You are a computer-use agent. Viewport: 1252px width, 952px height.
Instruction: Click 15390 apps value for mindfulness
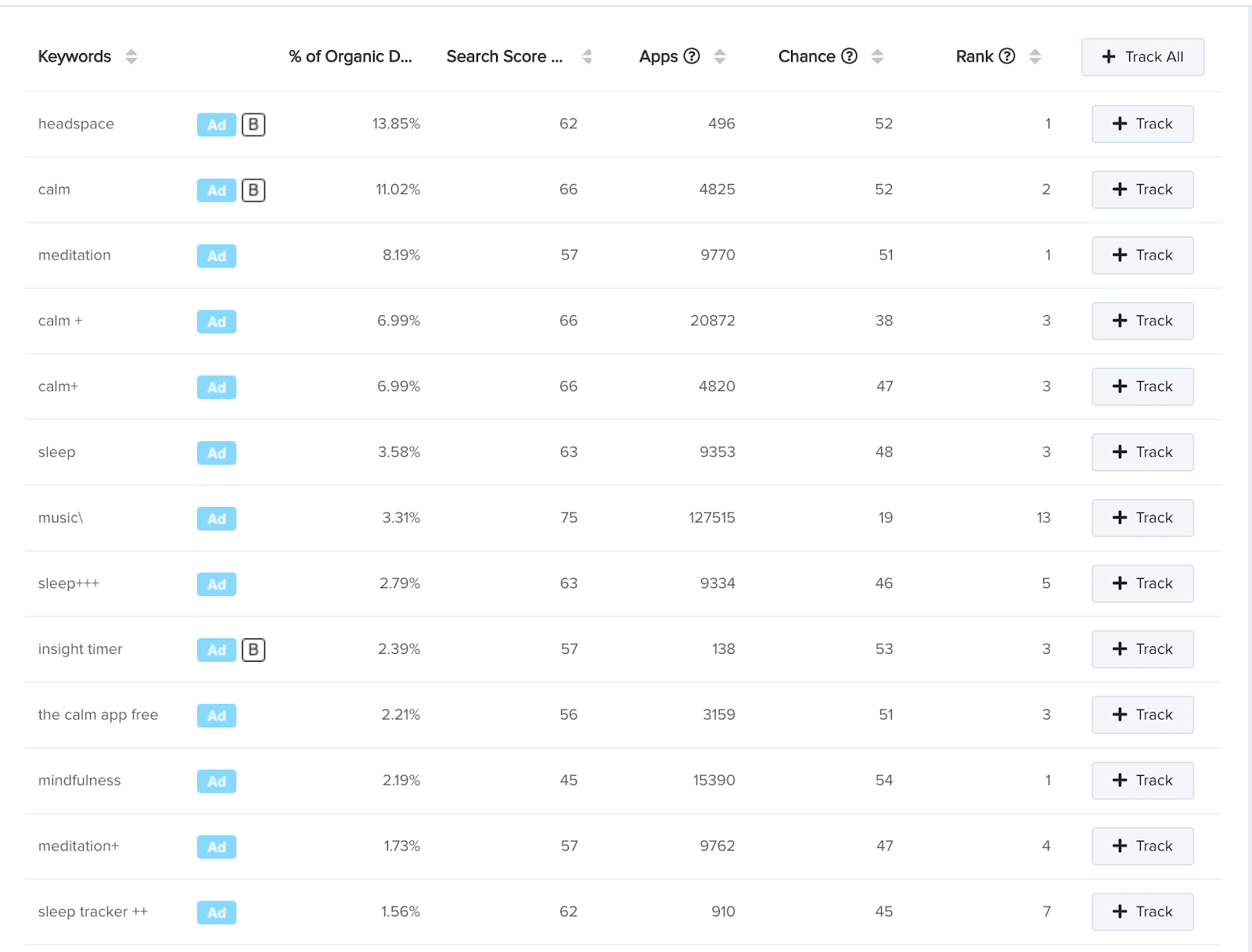pos(714,781)
